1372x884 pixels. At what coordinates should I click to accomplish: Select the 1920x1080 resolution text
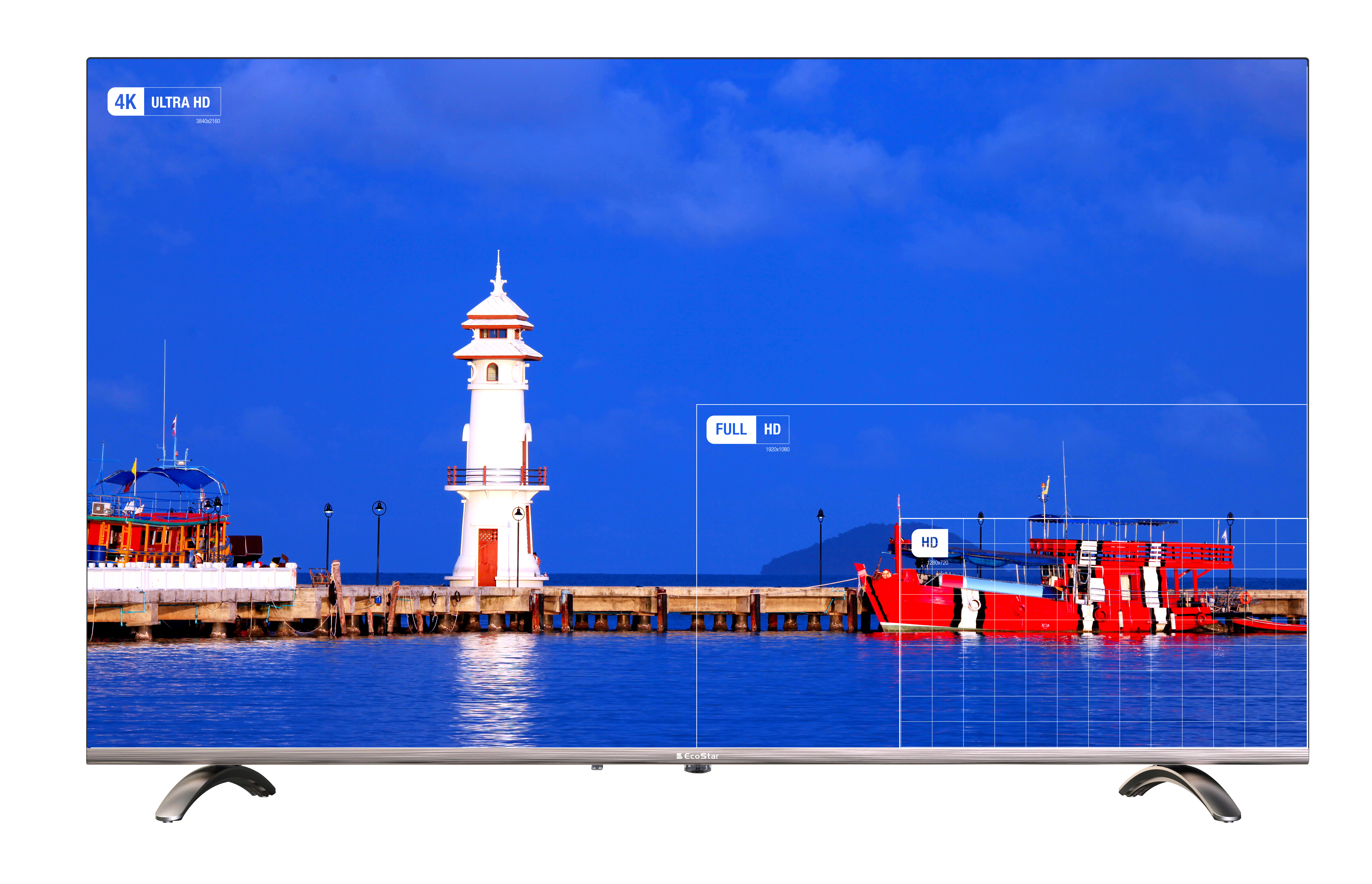pos(777,449)
